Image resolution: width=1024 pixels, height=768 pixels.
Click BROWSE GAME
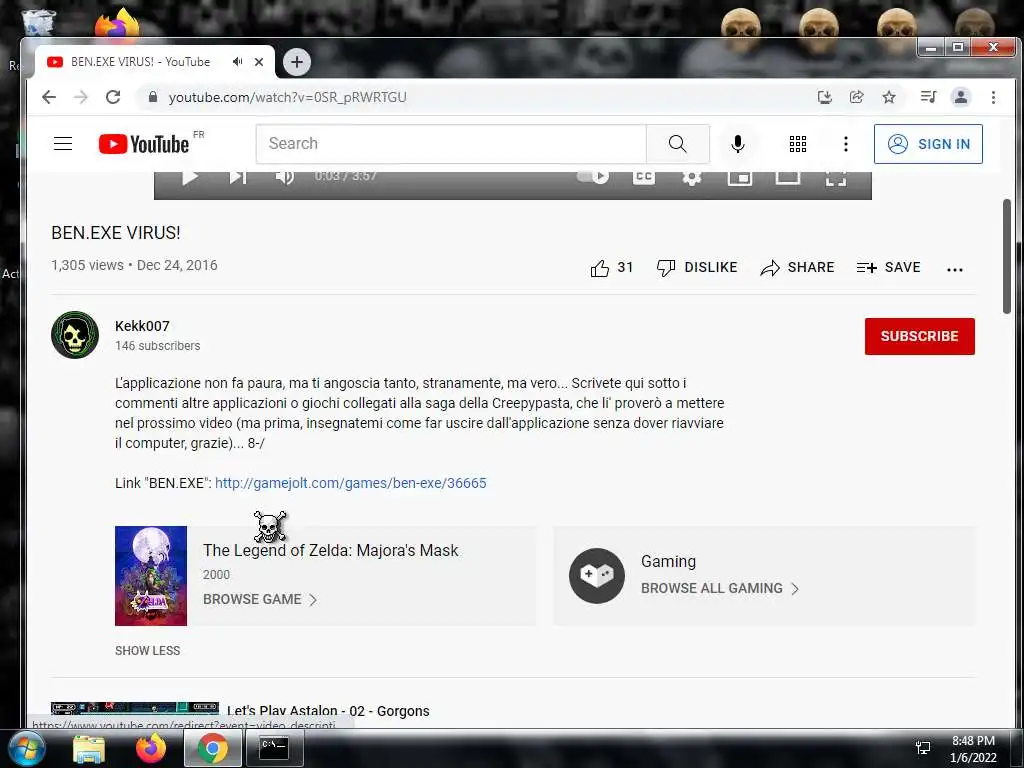click(x=260, y=600)
